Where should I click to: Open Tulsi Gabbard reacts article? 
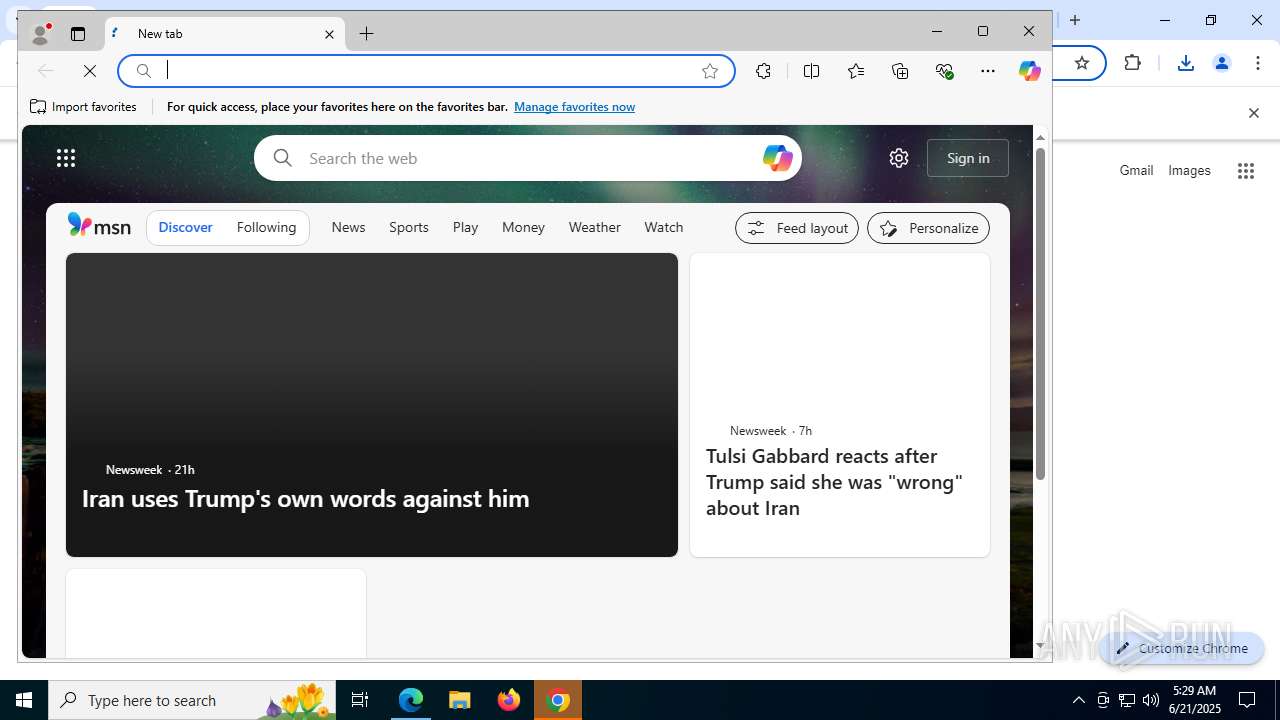[x=840, y=405]
